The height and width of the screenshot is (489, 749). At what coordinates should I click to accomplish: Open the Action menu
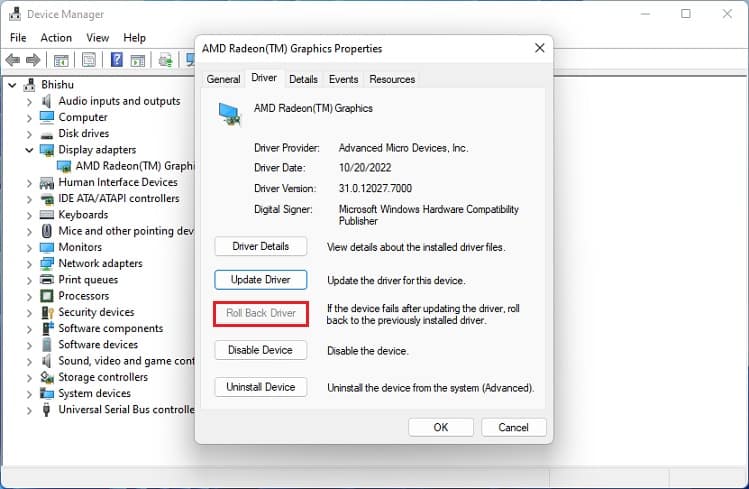(x=56, y=38)
